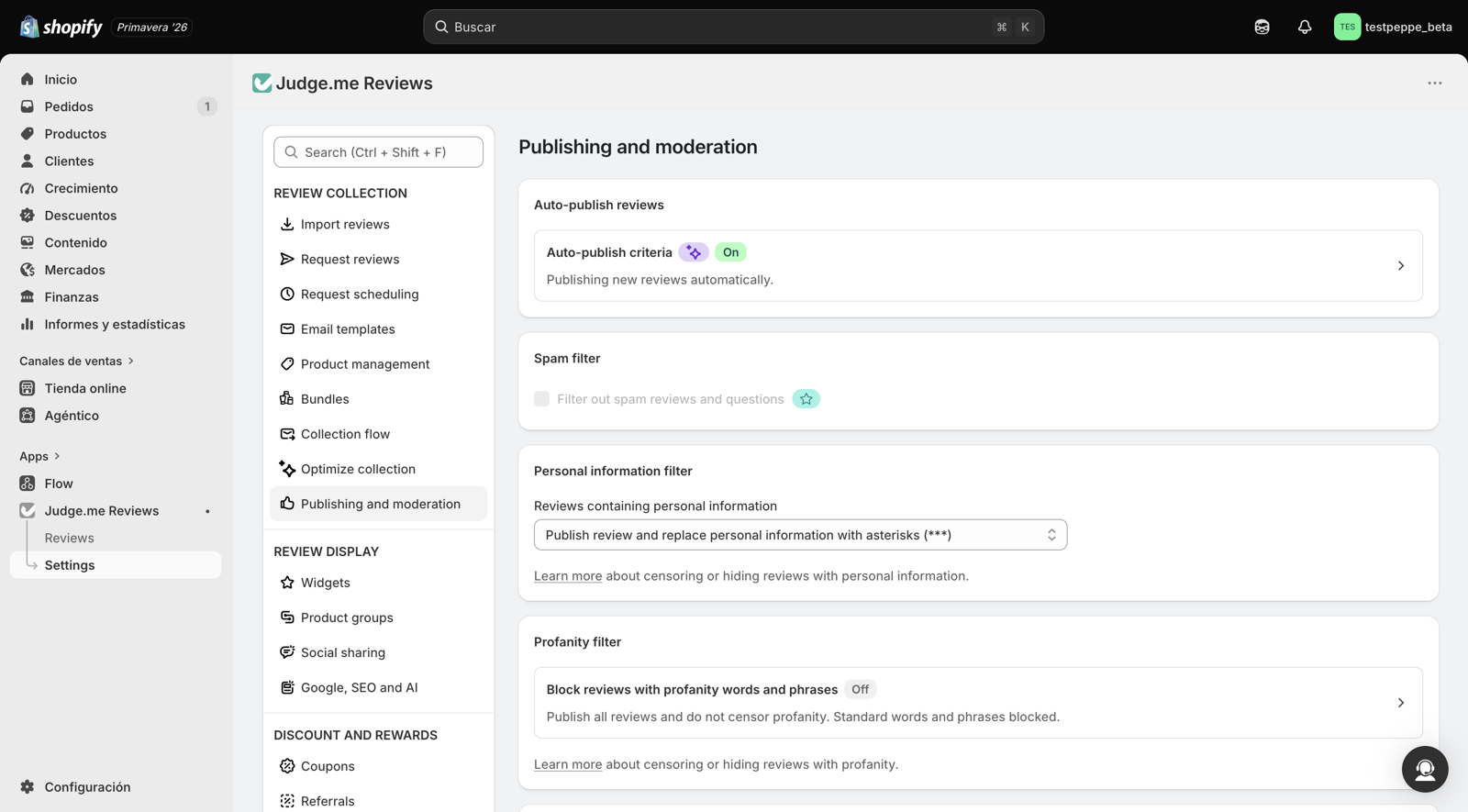Toggle Filter out spam reviews checkbox
Viewport: 1468px width, 812px height.
point(541,399)
